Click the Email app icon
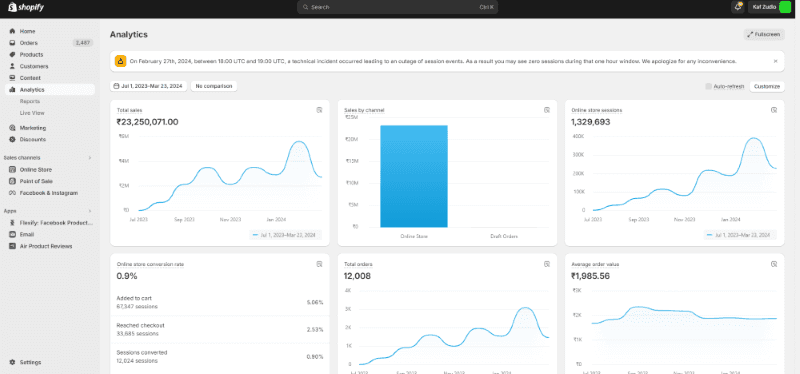Image resolution: width=800 pixels, height=374 pixels. (12, 234)
